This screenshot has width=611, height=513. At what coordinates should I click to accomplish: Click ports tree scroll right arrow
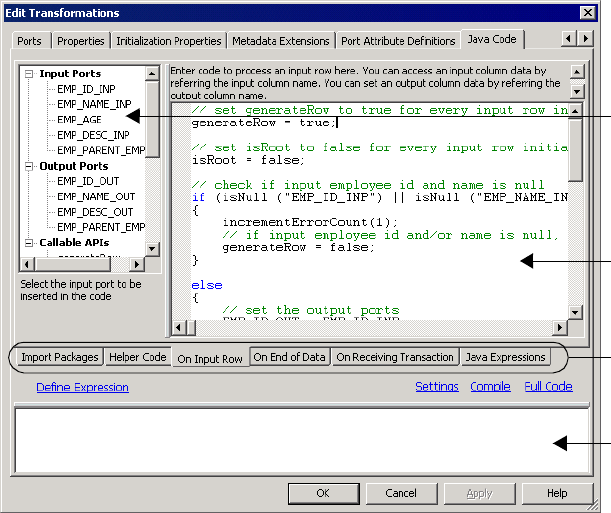click(136, 264)
